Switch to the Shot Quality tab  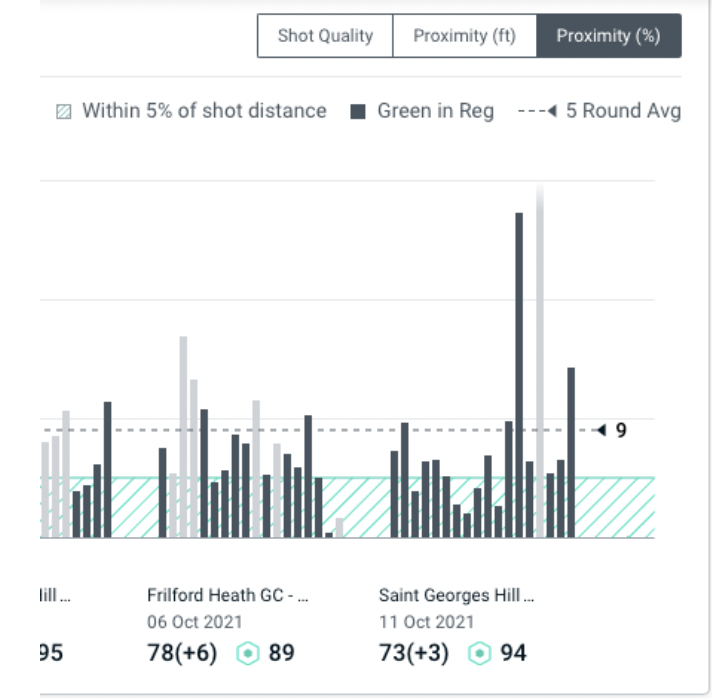pyautogui.click(x=325, y=36)
